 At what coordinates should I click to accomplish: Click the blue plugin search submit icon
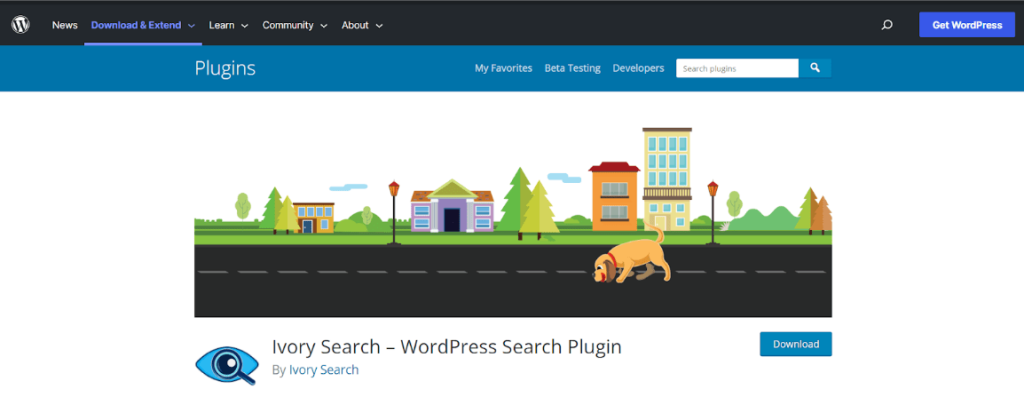click(x=815, y=68)
